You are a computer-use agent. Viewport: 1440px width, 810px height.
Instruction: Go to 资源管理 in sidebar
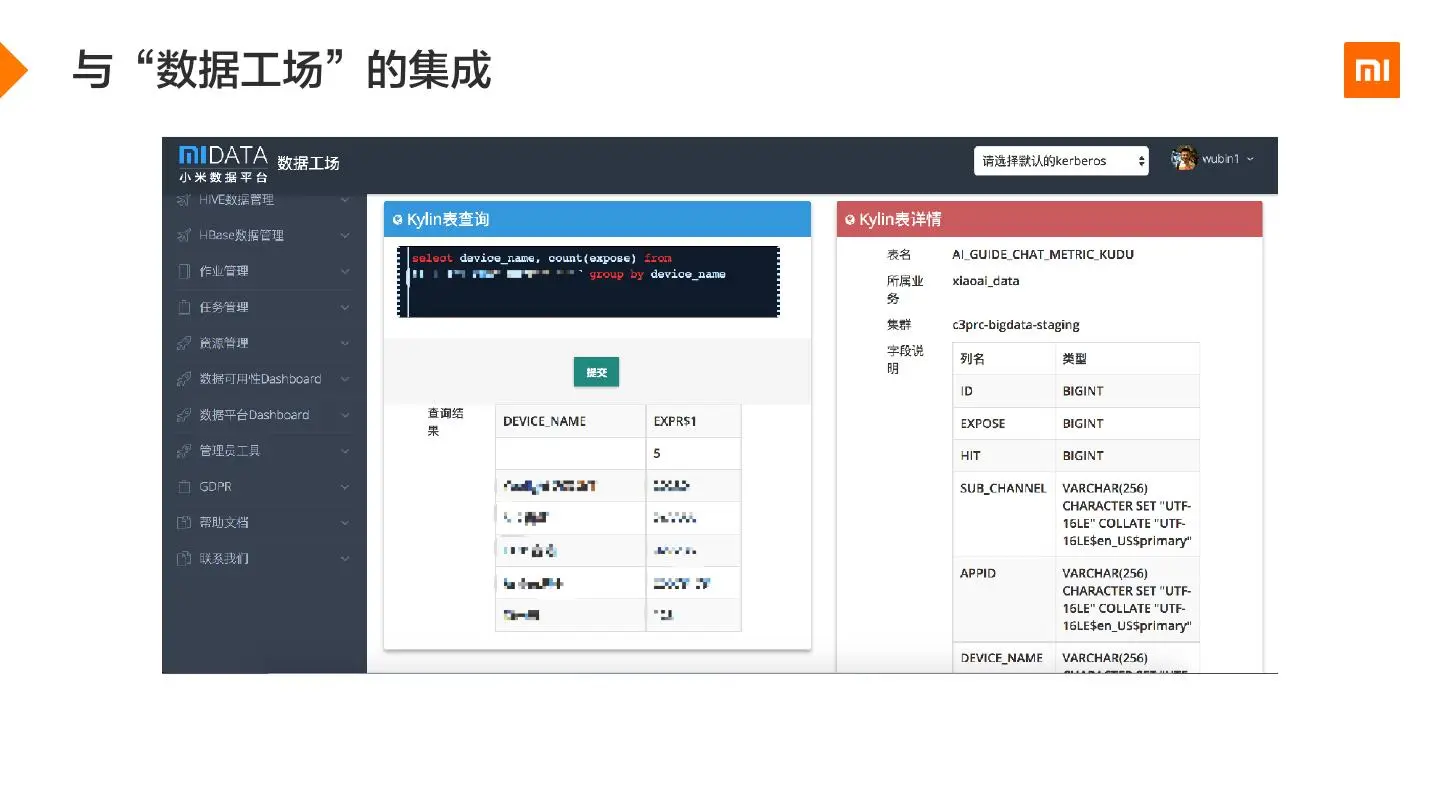224,343
